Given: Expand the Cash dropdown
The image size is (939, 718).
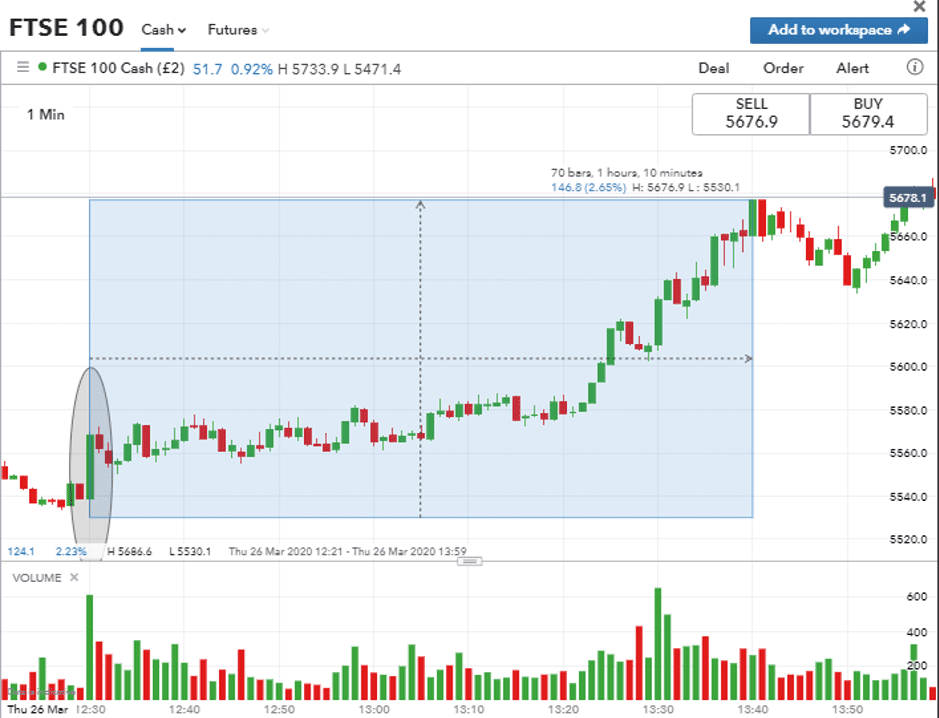Looking at the screenshot, I should 164,30.
